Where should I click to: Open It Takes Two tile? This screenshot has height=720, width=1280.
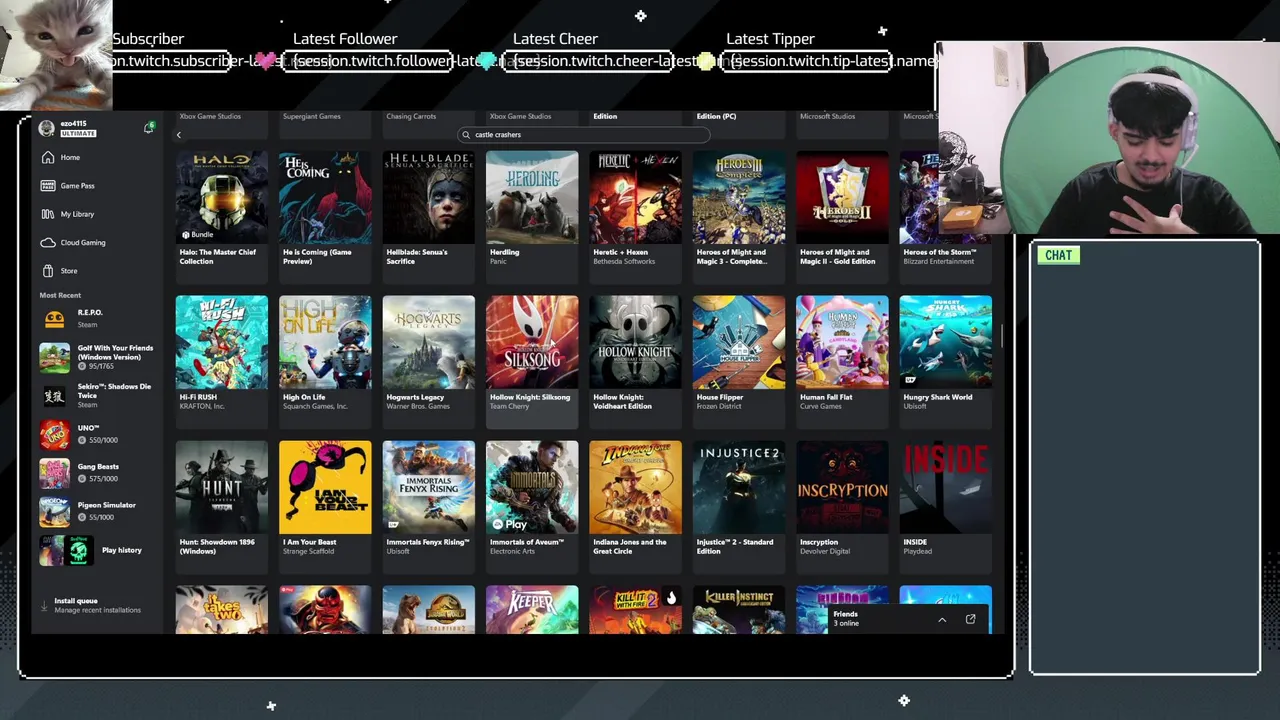pyautogui.click(x=221, y=610)
